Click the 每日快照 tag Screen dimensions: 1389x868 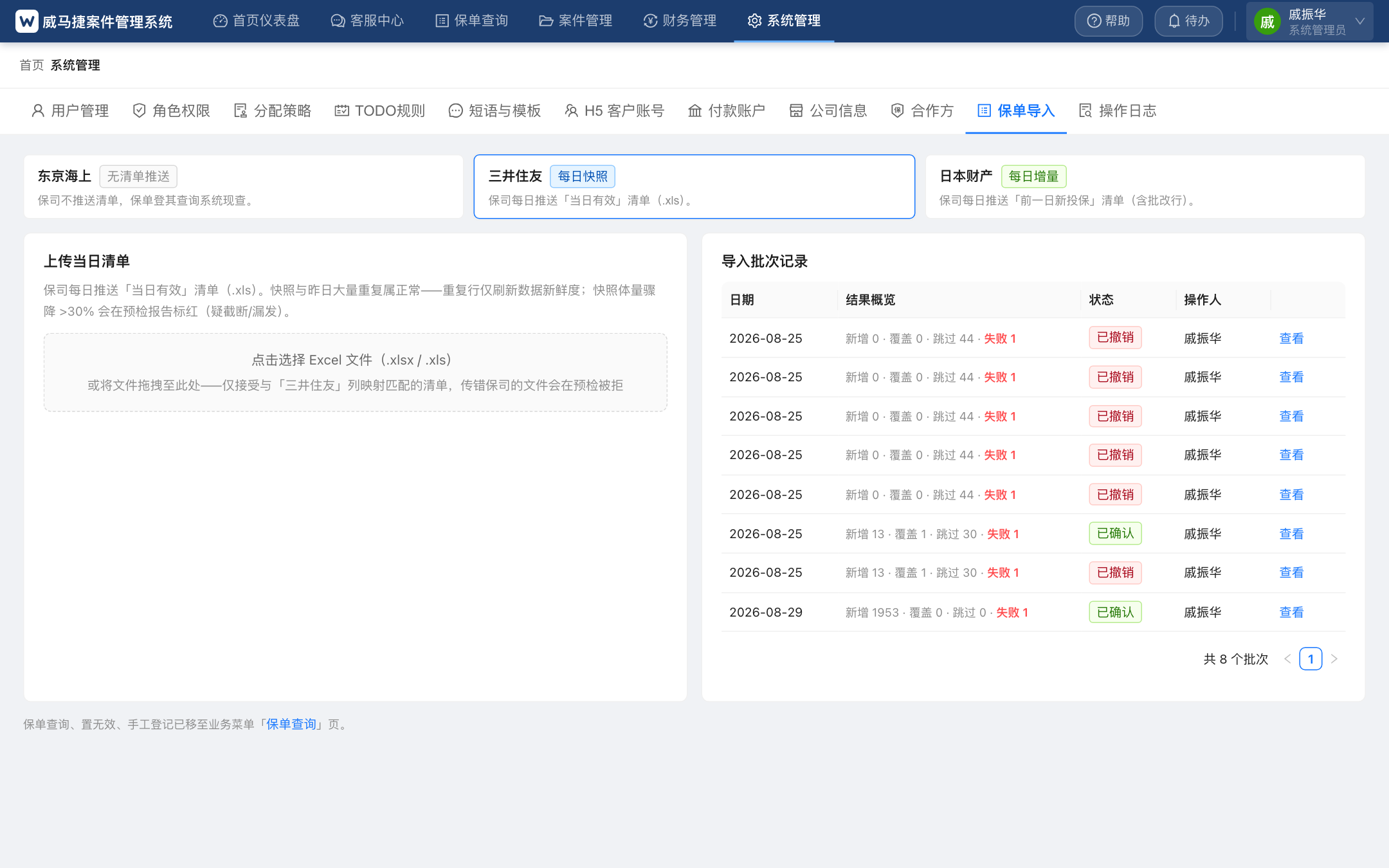coord(583,176)
